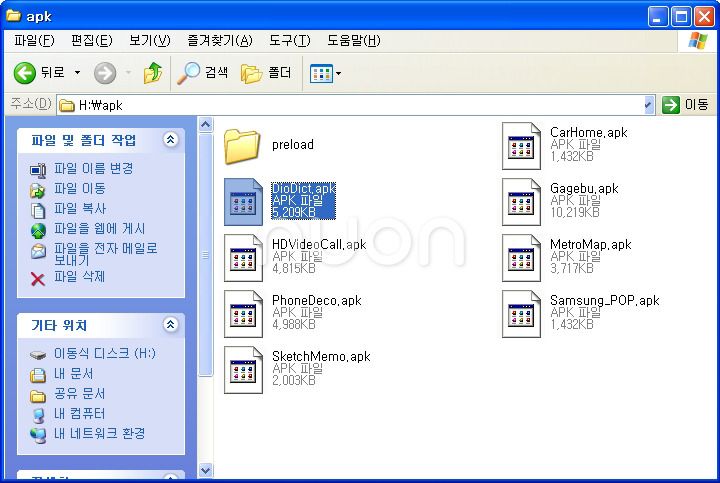Collapse the 파일 및 폴더 작업 panel

[170, 139]
